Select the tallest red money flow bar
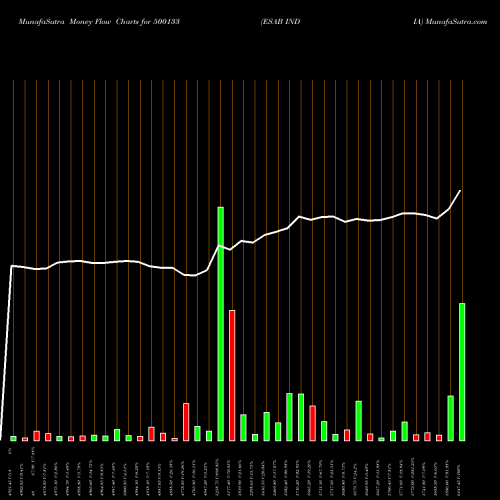 232,376
